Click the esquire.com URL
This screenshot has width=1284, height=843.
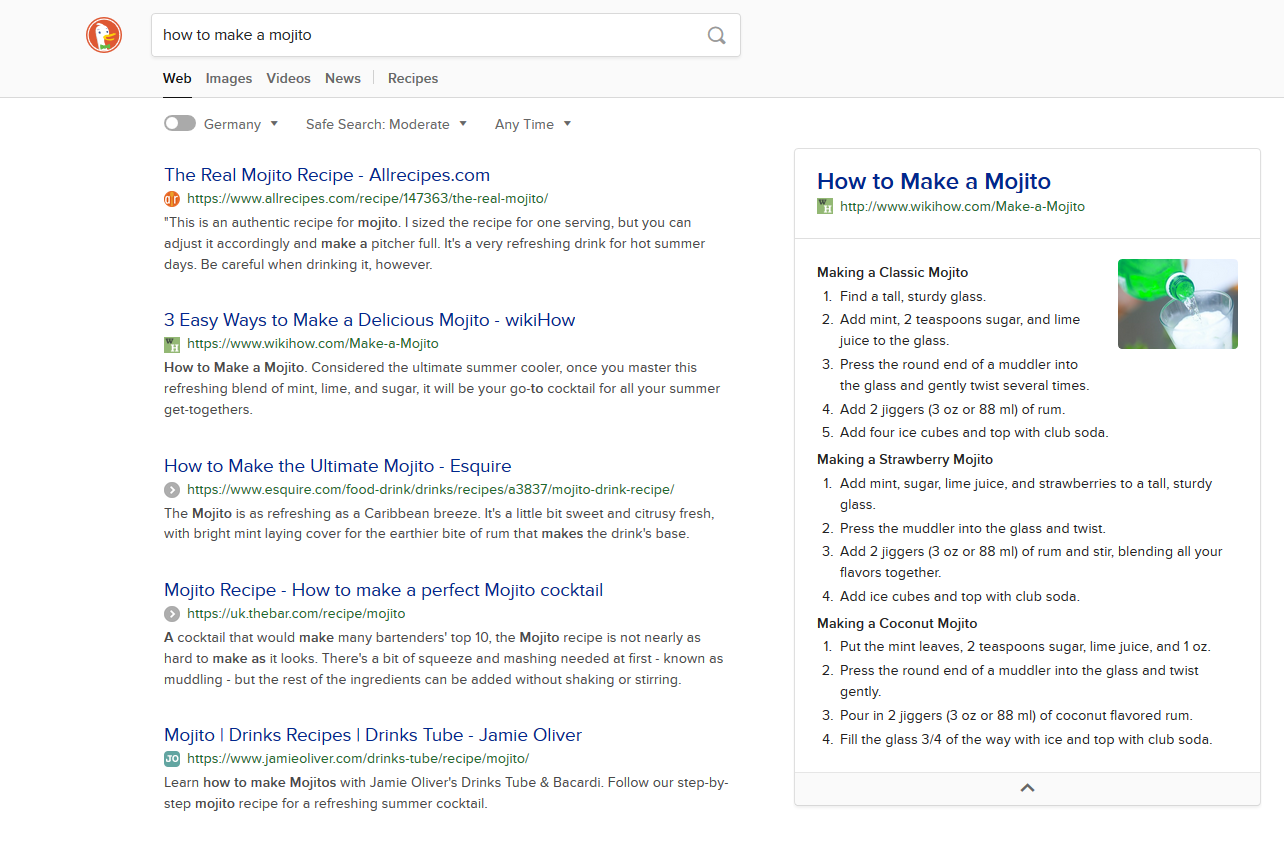(431, 489)
